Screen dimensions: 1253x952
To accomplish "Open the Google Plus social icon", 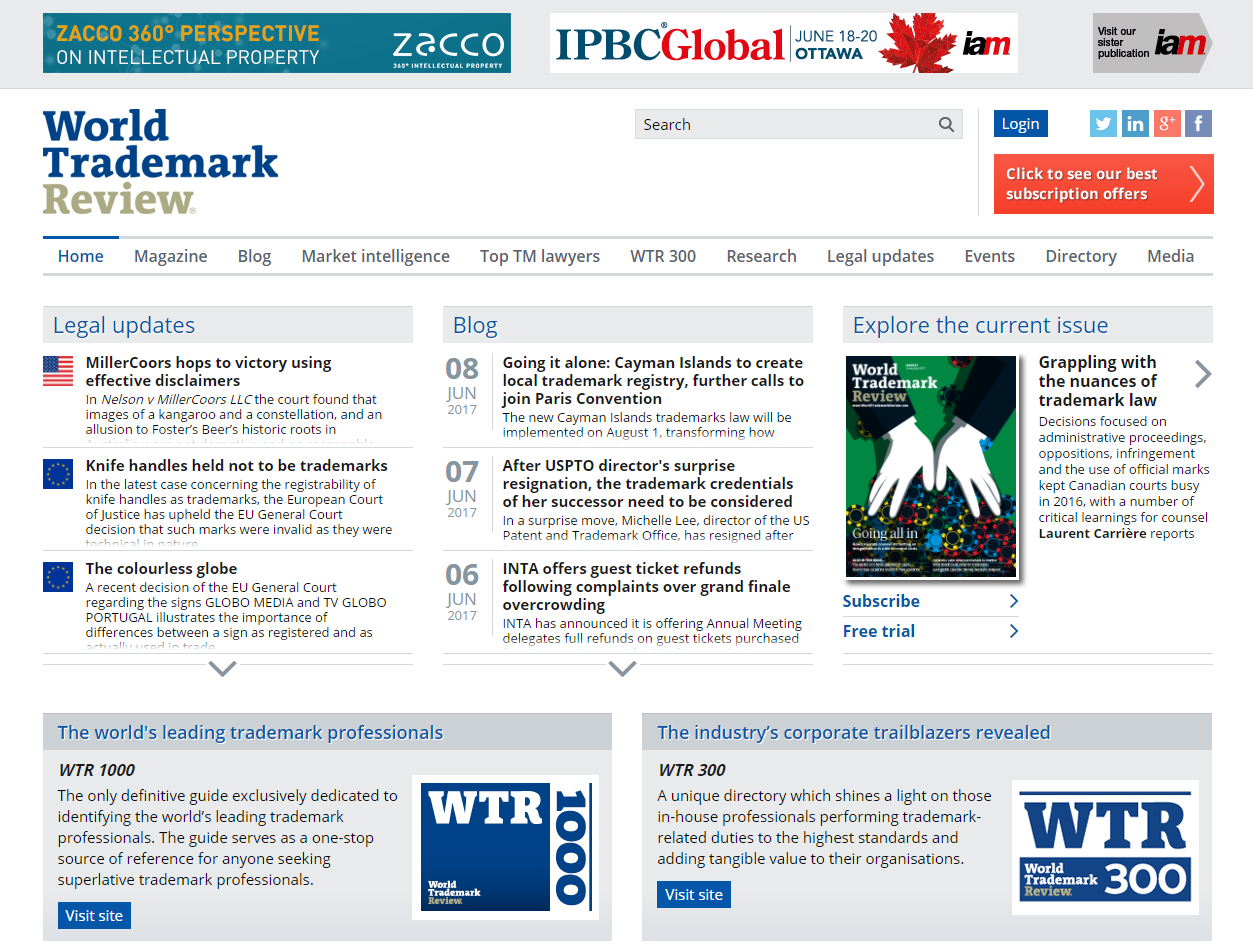I will tap(1167, 124).
